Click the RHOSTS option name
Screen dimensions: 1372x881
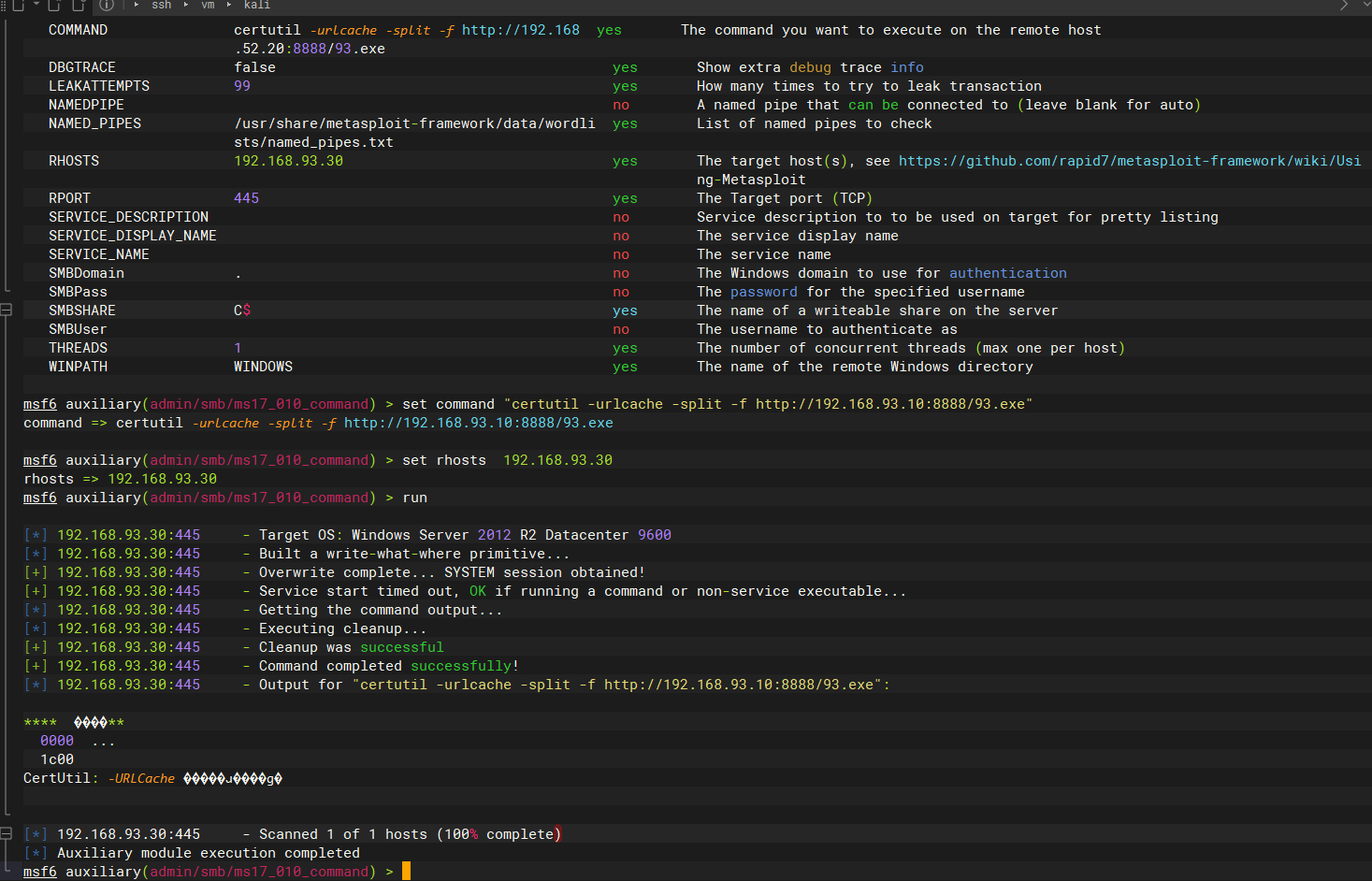pyautogui.click(x=74, y=161)
